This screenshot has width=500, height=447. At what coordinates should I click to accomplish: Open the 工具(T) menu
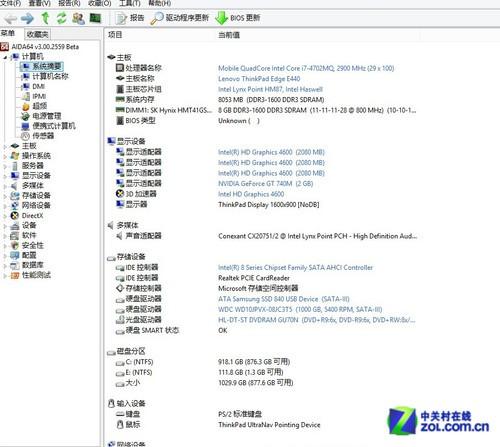pos(130,3)
